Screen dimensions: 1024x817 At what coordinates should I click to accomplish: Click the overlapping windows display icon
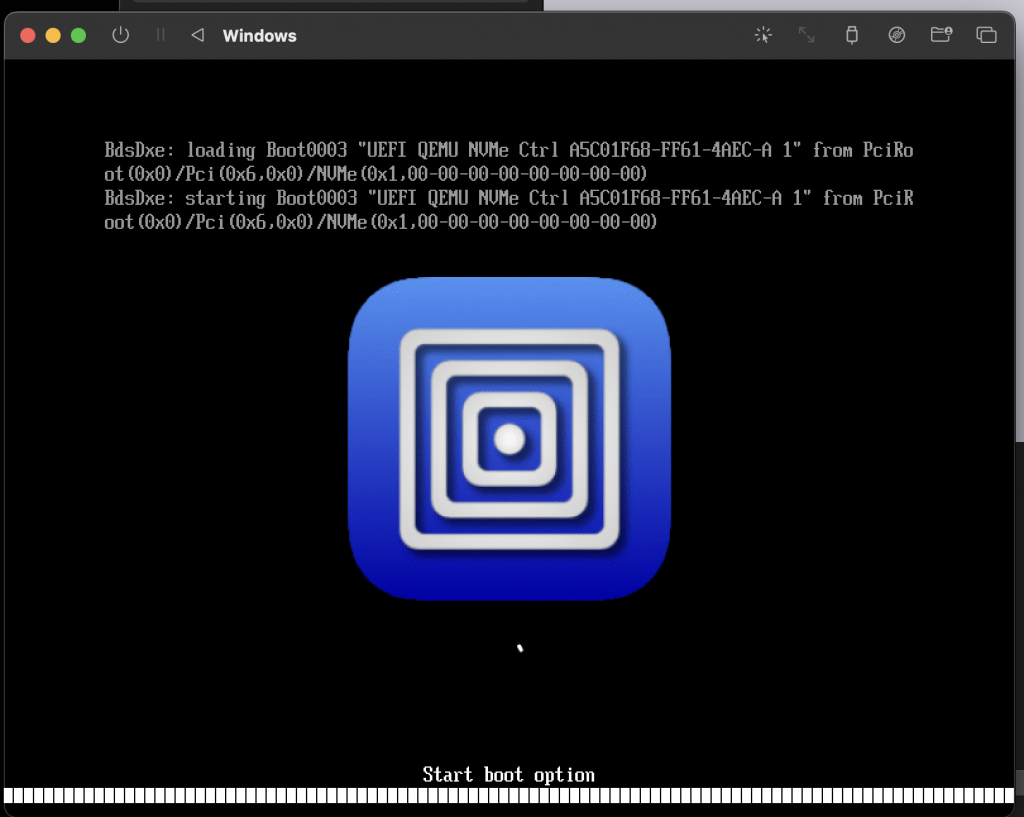[986, 35]
